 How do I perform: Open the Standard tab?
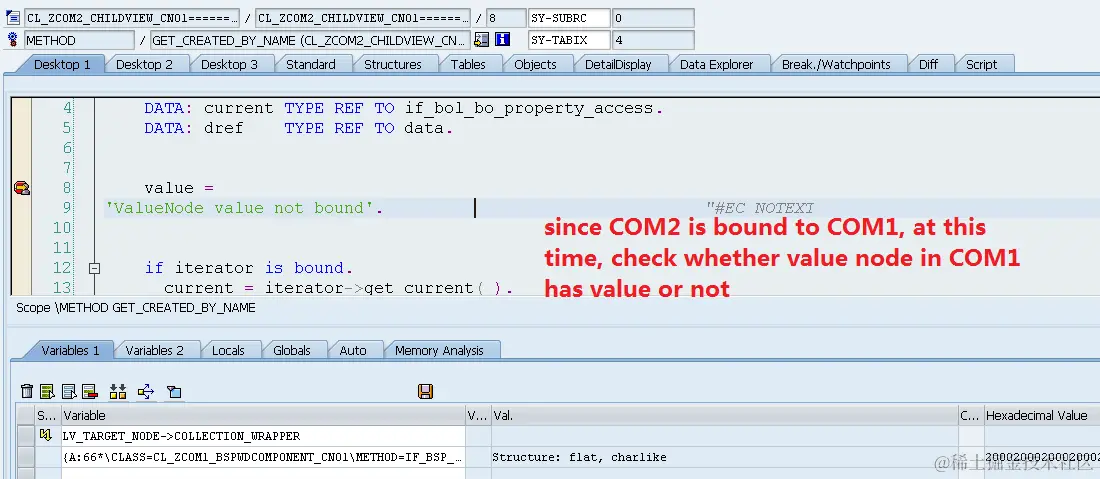pyautogui.click(x=311, y=65)
